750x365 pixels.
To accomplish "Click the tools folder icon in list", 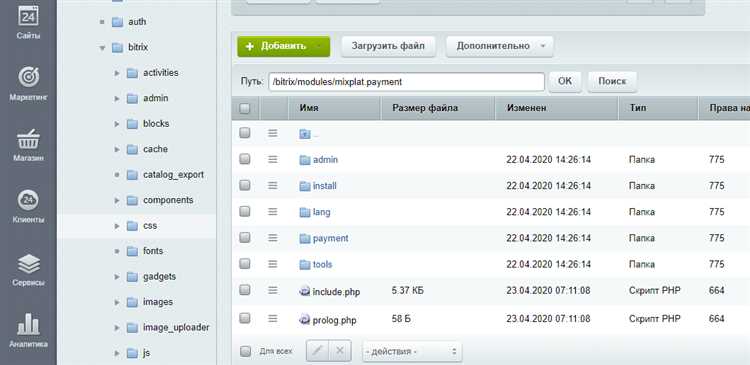I will (x=305, y=264).
